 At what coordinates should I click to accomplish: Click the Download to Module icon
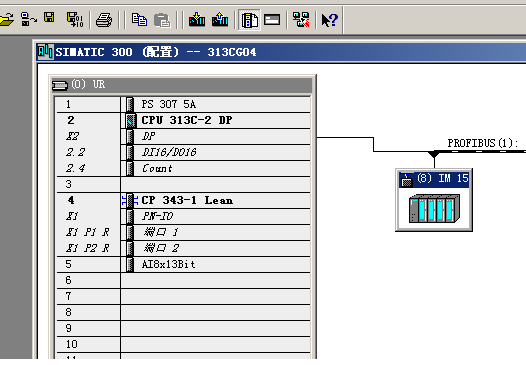point(197,20)
